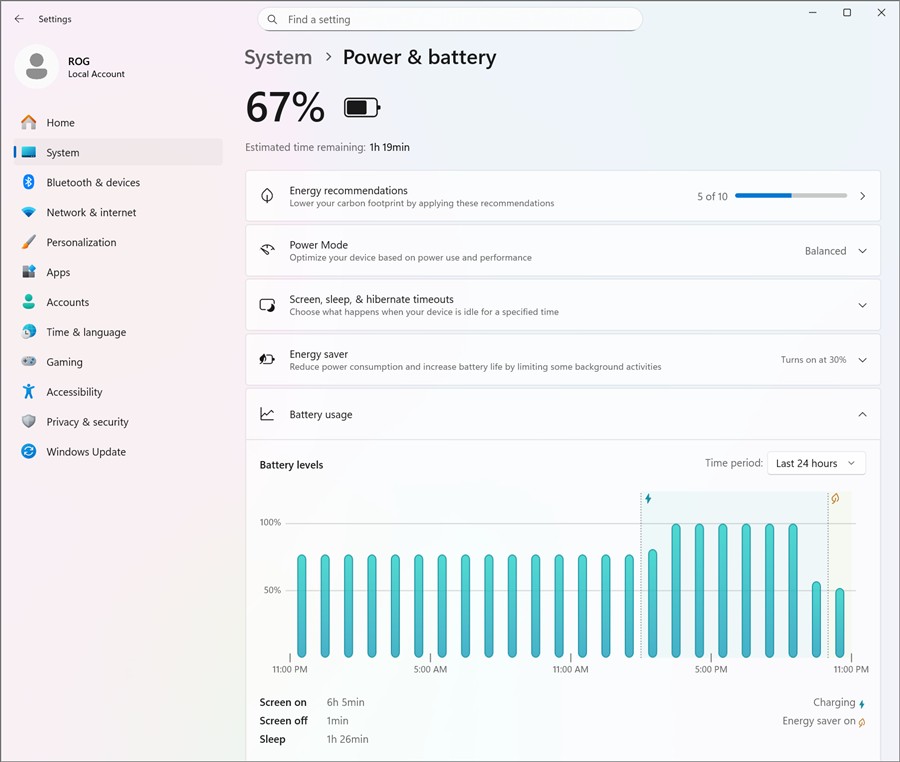Click the System breadcrumb link
This screenshot has width=900, height=762.
[278, 57]
